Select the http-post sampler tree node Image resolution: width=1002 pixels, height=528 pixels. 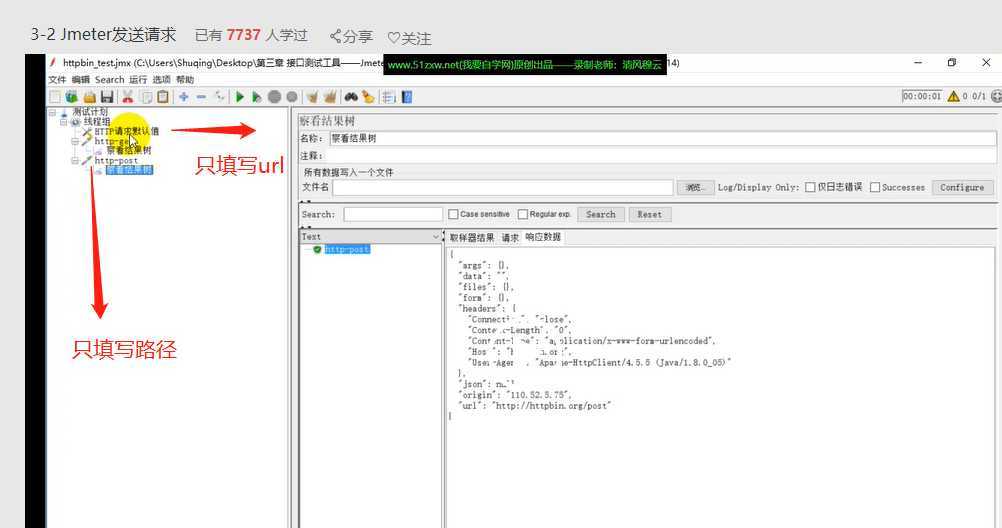[x=116, y=160]
